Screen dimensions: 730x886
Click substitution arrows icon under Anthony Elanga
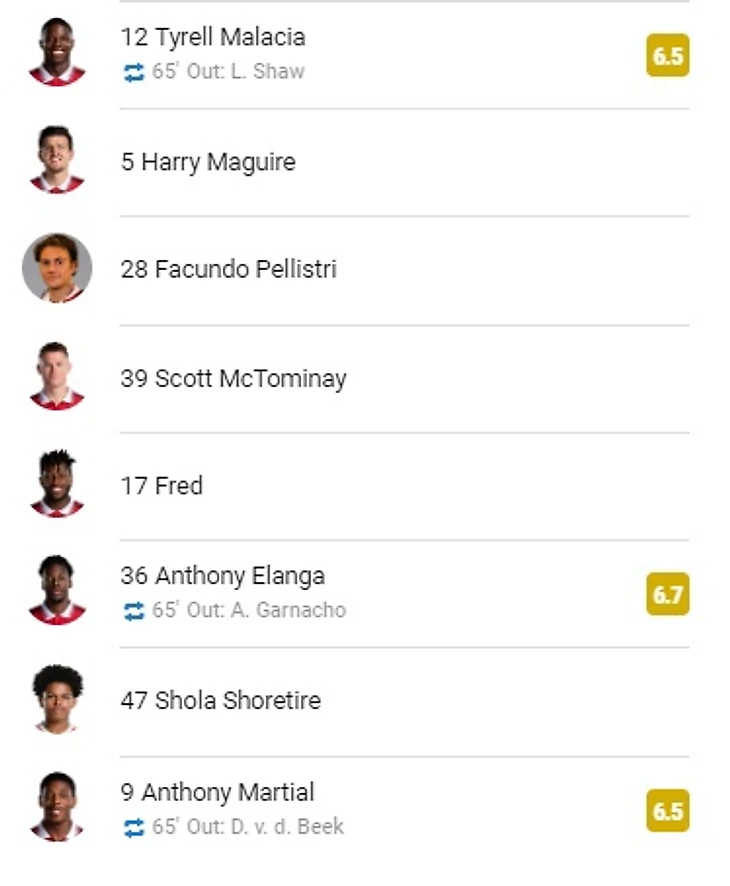pos(134,610)
